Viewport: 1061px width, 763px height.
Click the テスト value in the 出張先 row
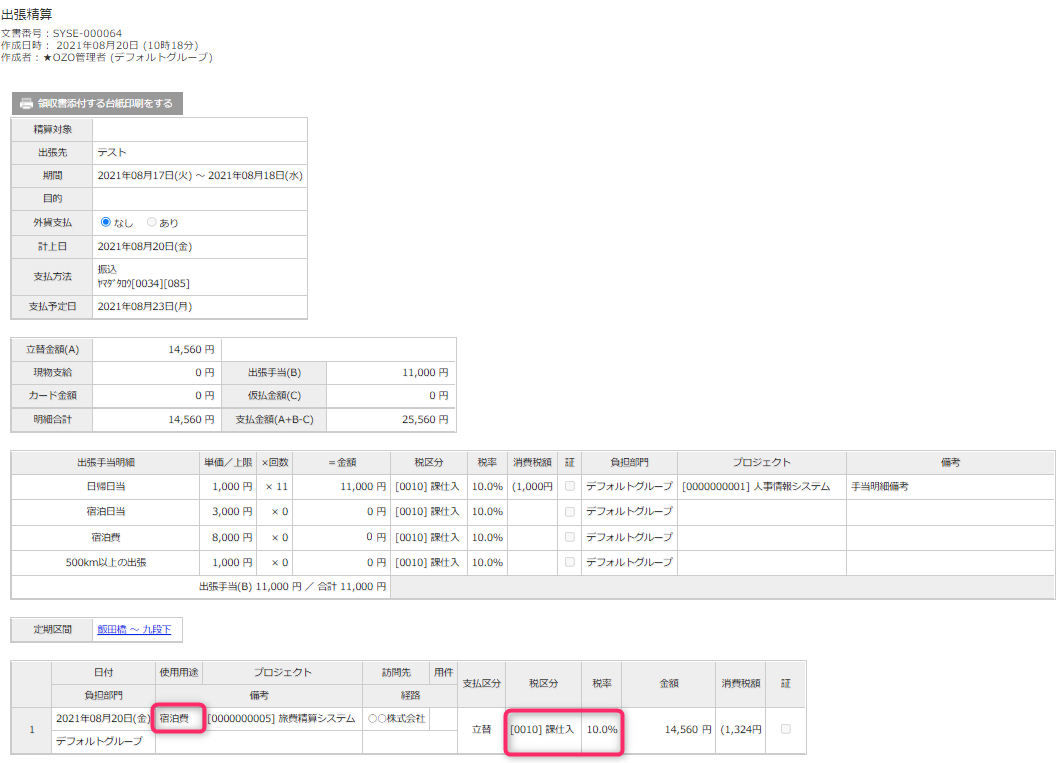tap(111, 153)
